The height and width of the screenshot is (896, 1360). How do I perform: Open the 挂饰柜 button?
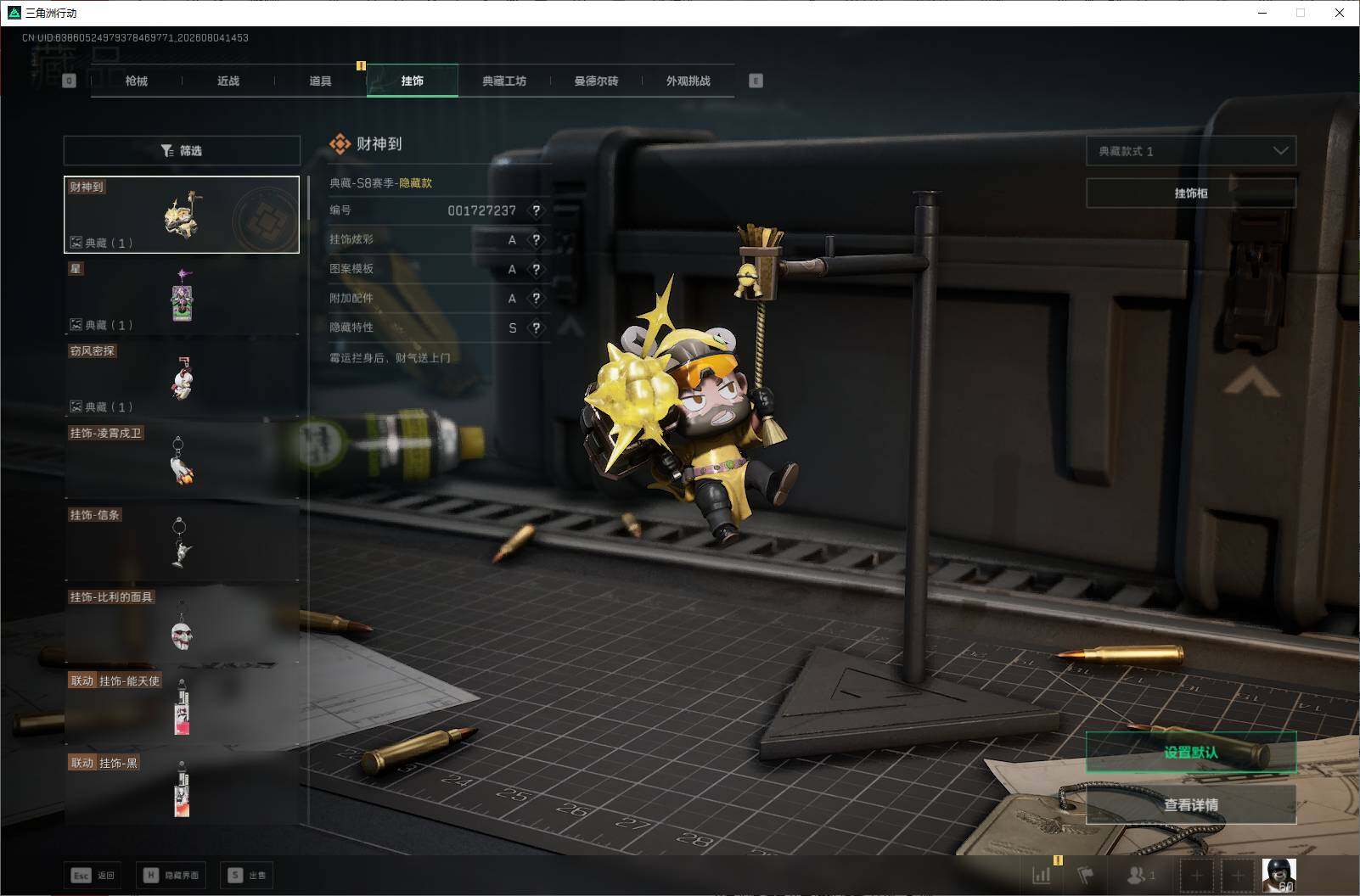coord(1191,193)
